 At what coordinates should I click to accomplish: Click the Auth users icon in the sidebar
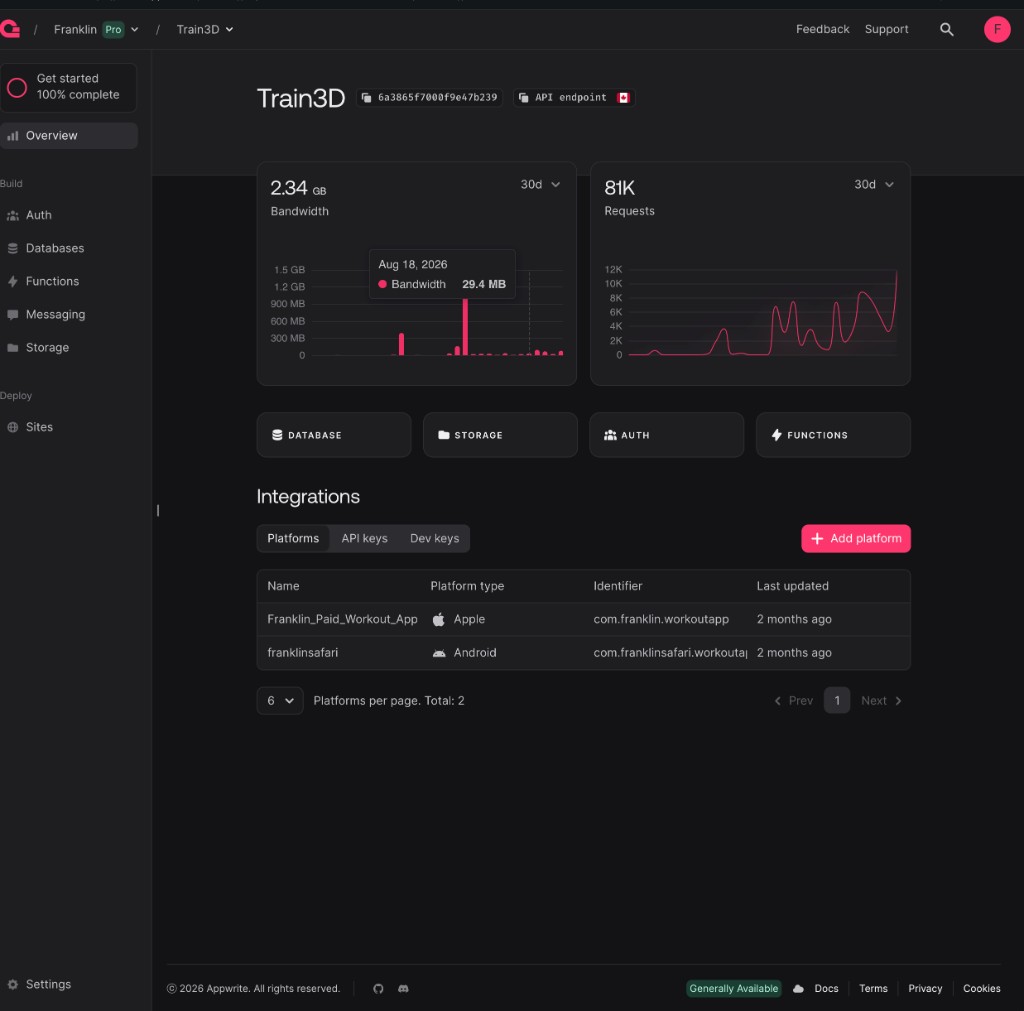[x=12, y=216]
